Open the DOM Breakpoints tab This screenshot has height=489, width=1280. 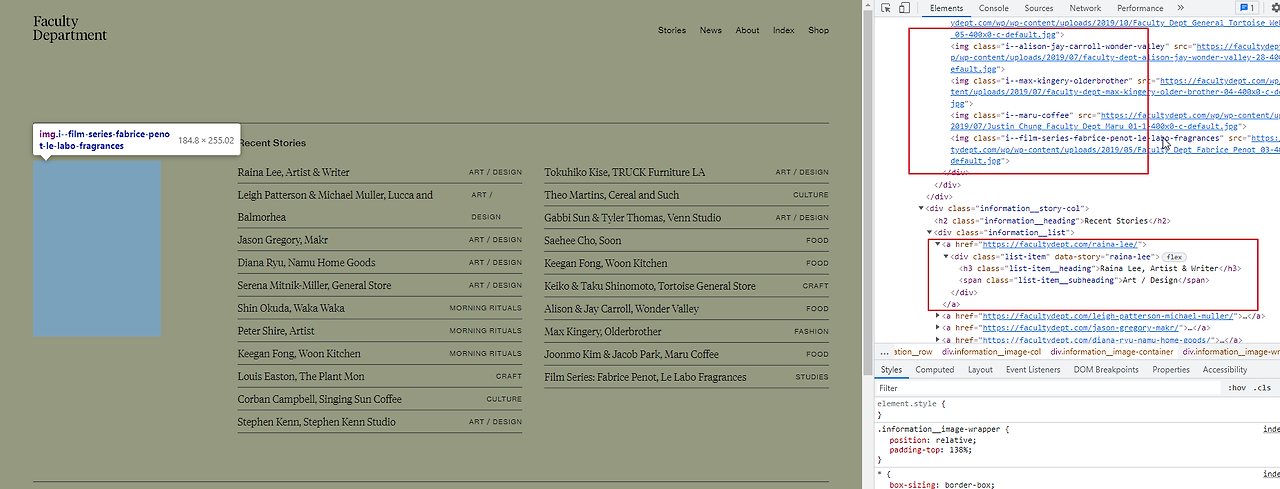point(1105,369)
